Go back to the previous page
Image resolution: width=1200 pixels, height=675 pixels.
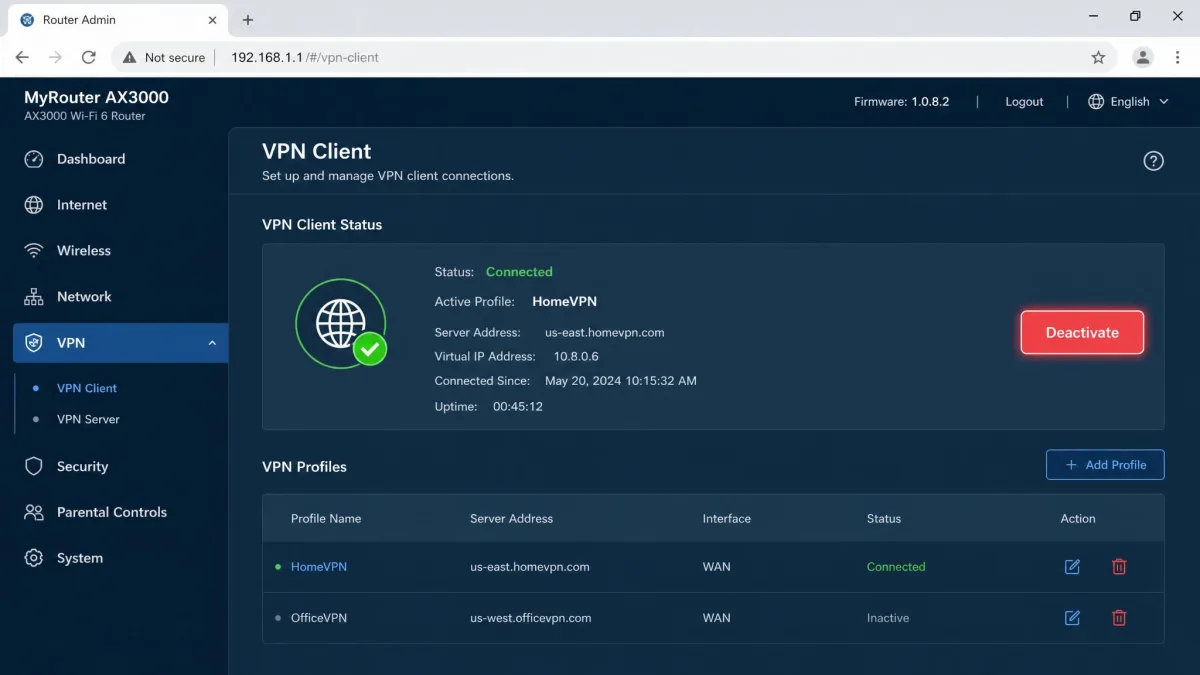[22, 58]
